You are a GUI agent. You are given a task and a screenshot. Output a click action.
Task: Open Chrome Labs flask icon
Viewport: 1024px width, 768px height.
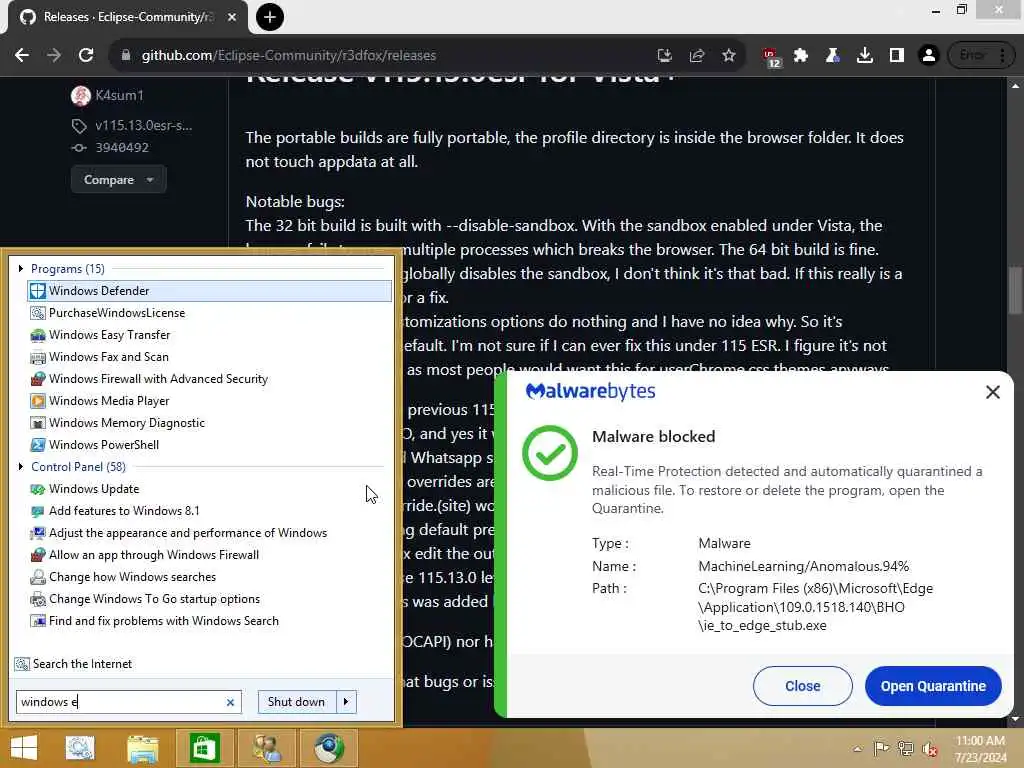point(833,56)
